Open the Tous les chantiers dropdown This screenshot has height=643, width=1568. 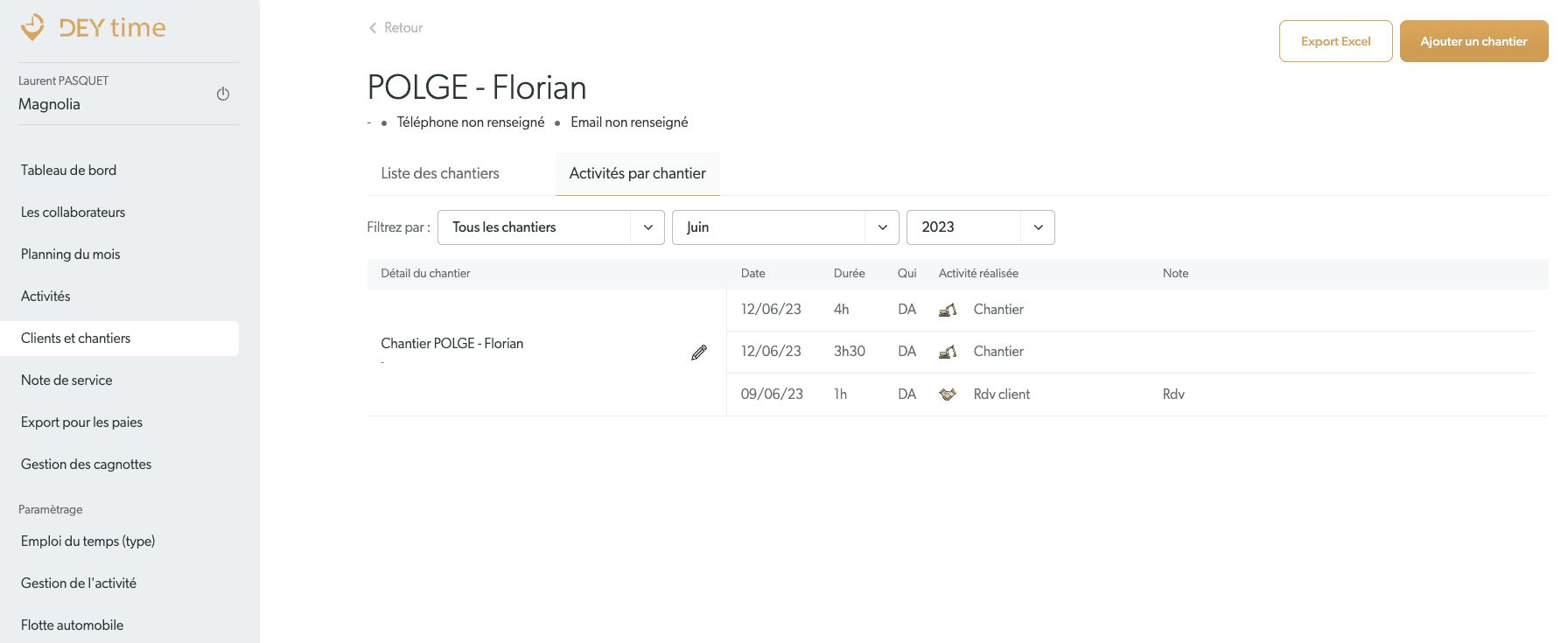click(551, 227)
